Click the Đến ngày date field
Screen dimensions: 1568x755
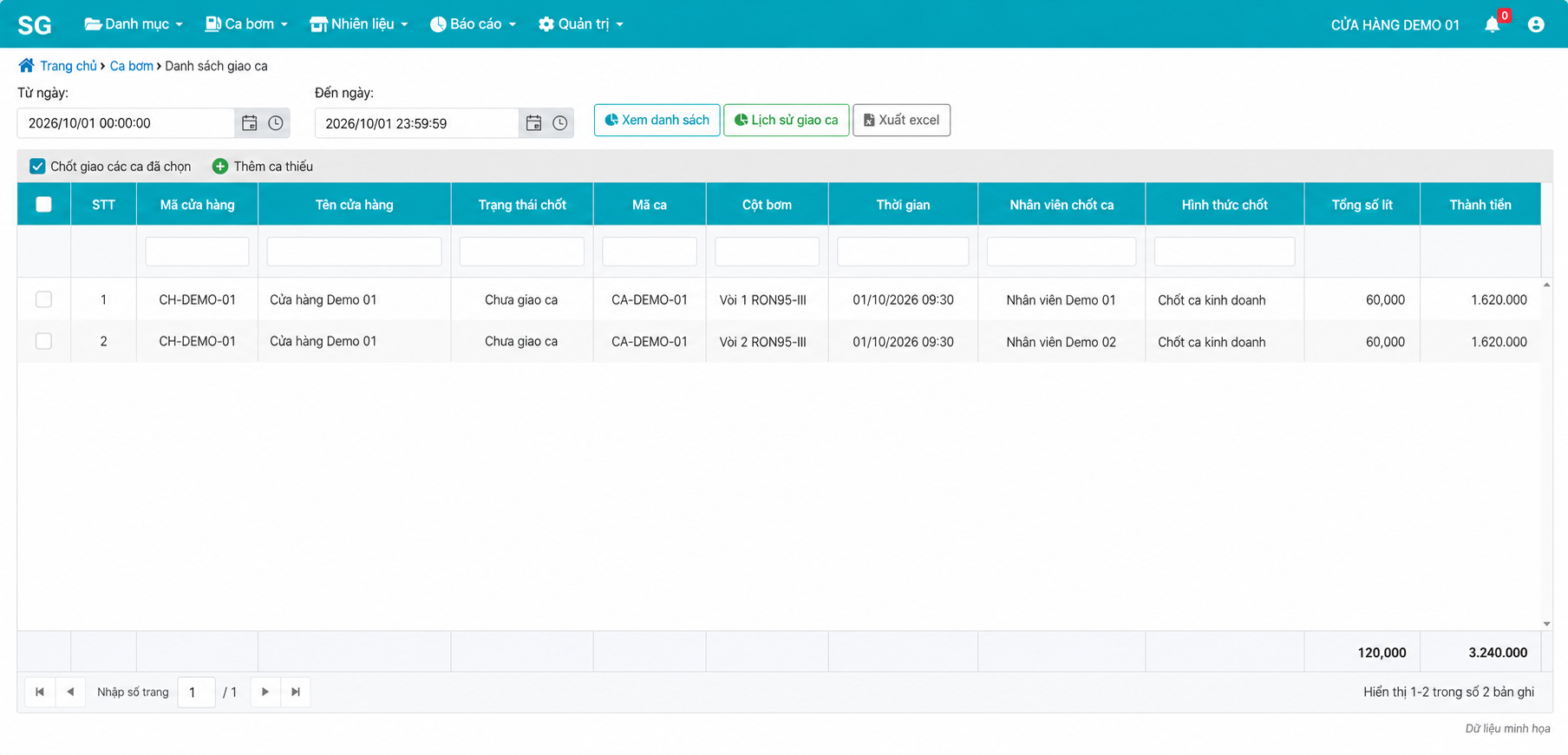point(416,123)
